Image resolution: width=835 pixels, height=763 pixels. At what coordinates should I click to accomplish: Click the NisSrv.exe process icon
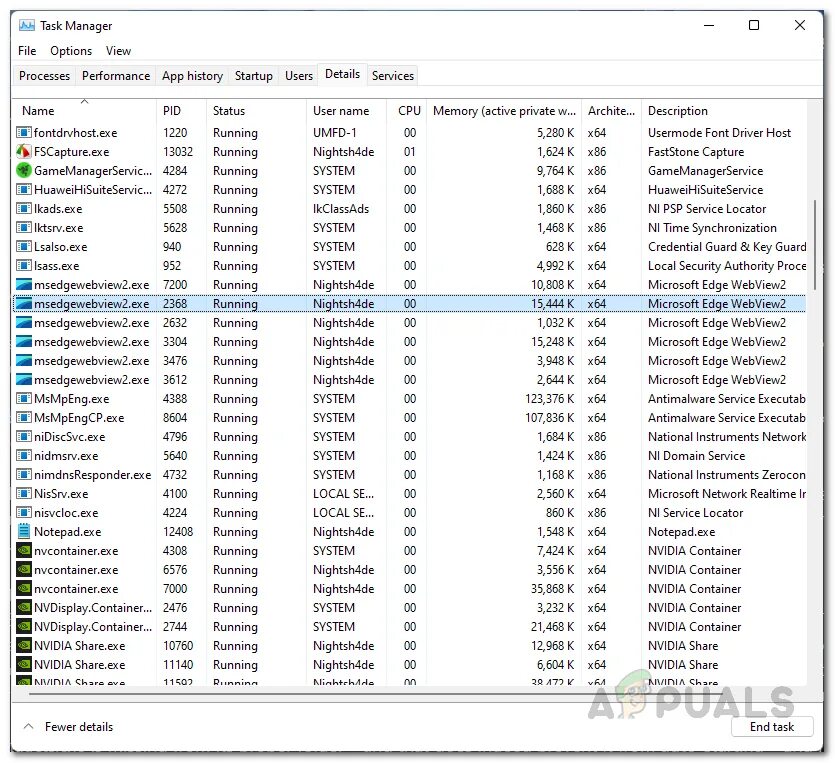pos(23,494)
